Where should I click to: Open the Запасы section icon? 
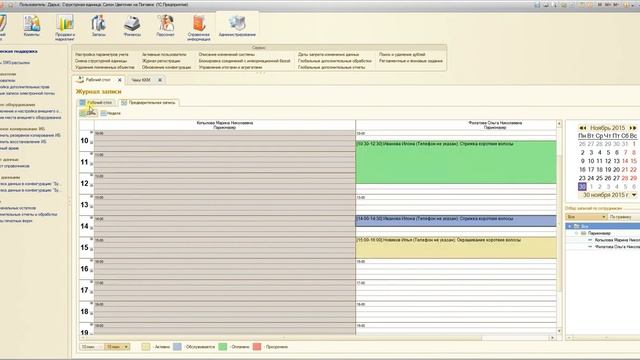98,26
